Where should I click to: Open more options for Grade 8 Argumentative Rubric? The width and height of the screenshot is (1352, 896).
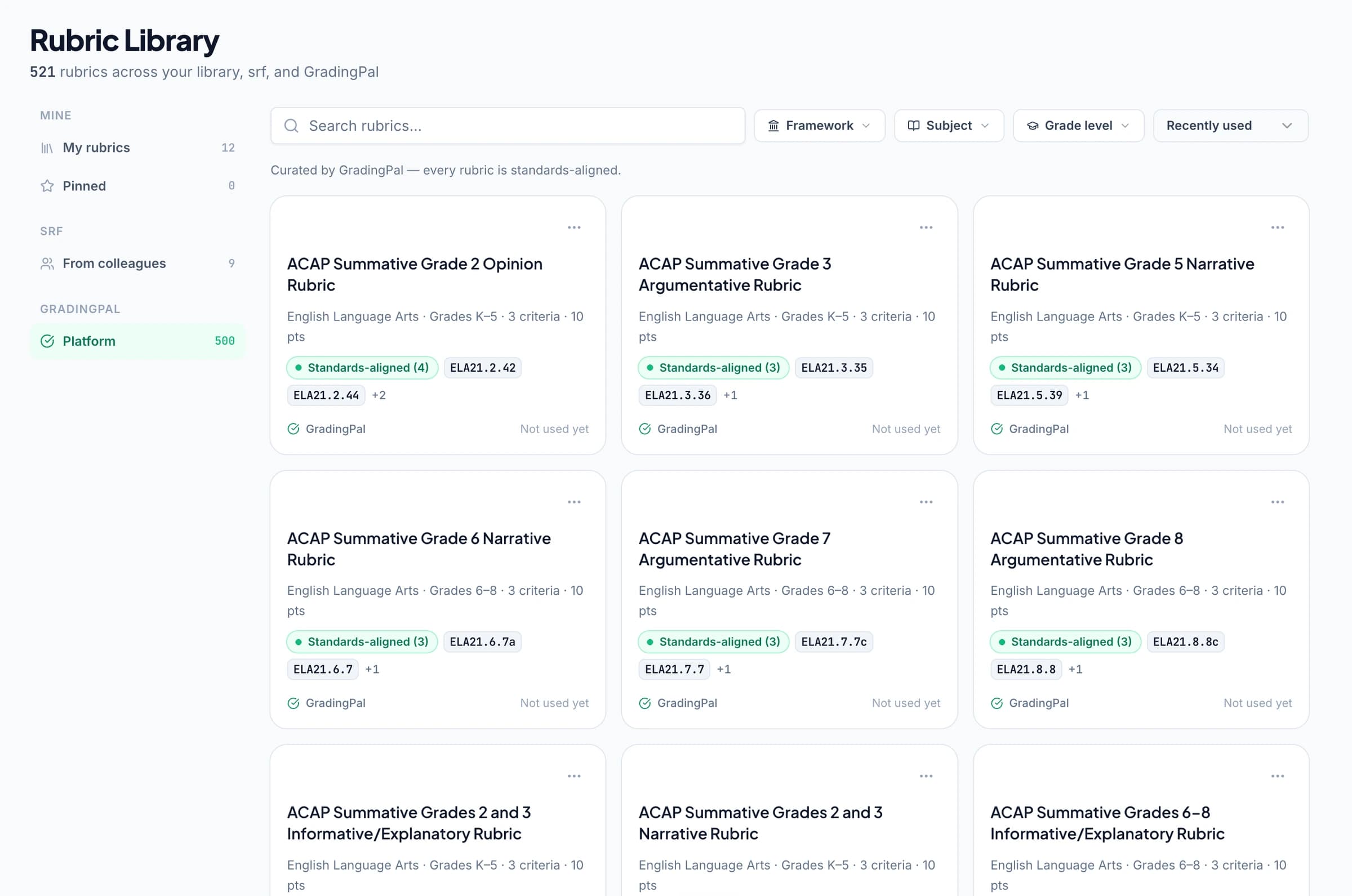click(x=1278, y=502)
